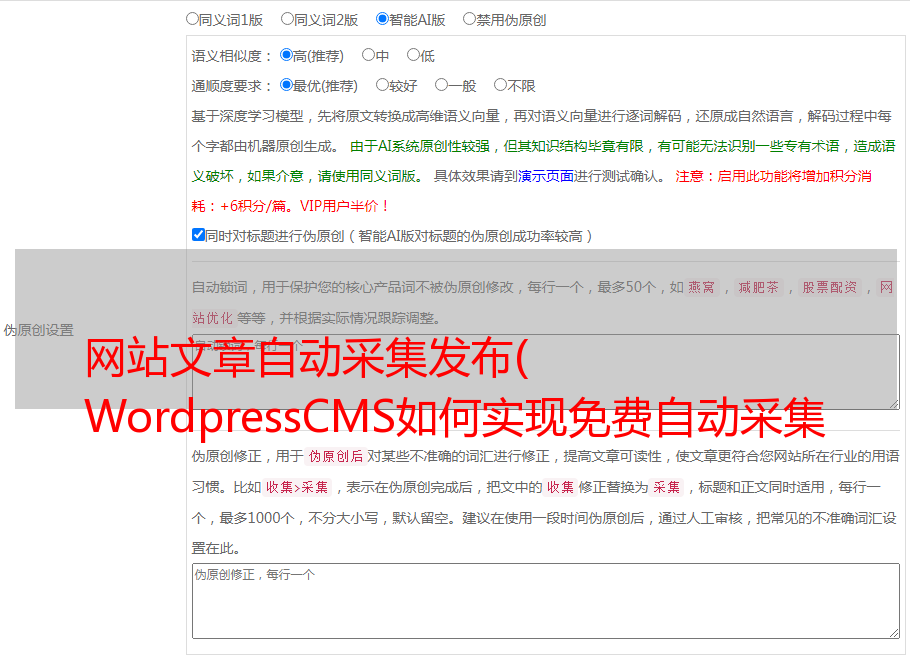
Task: Set 语义相似度 to 高(推荐)
Action: (286, 55)
